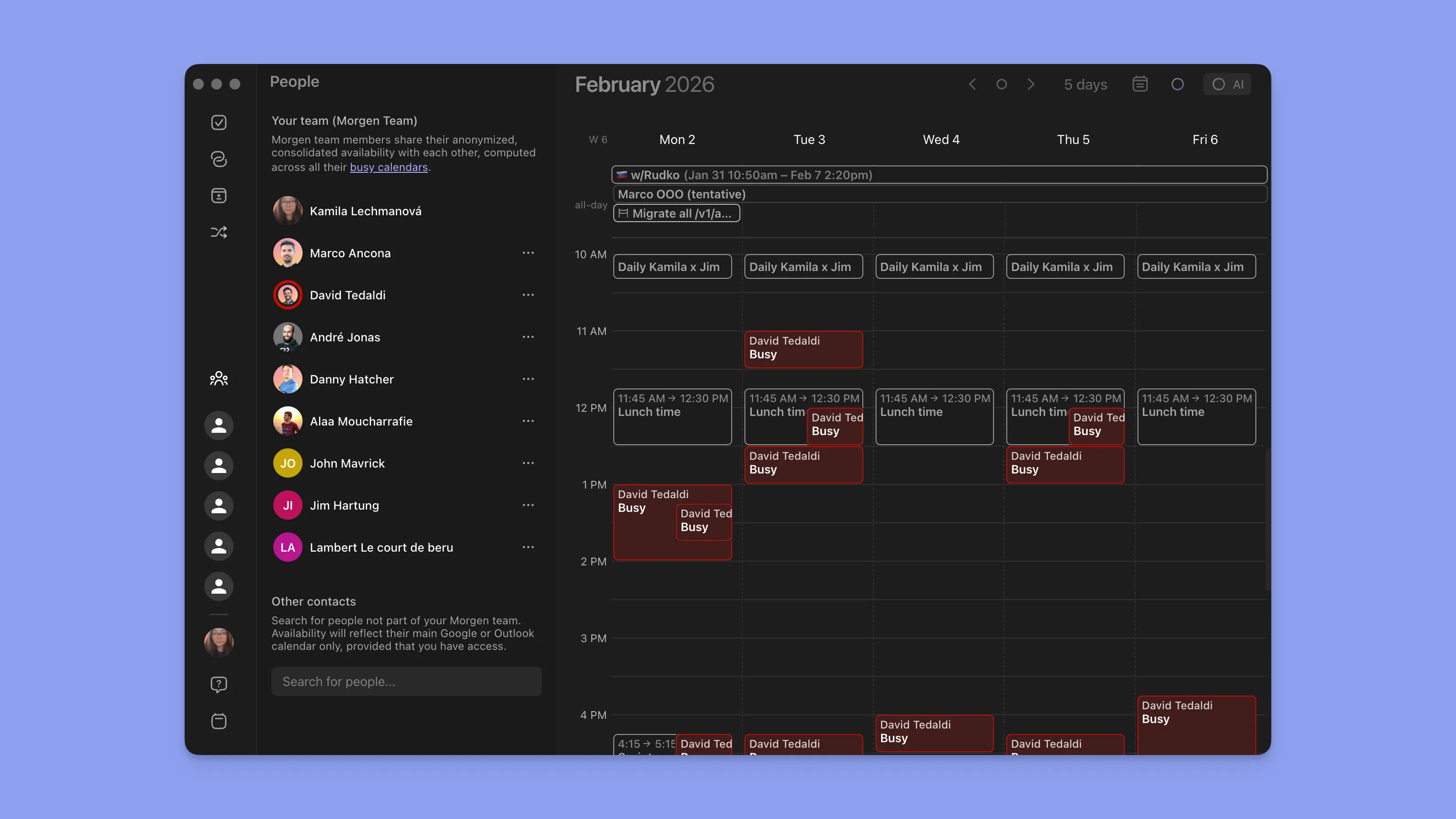
Task: Open the w/Rudko all-day event
Action: pyautogui.click(x=939, y=175)
